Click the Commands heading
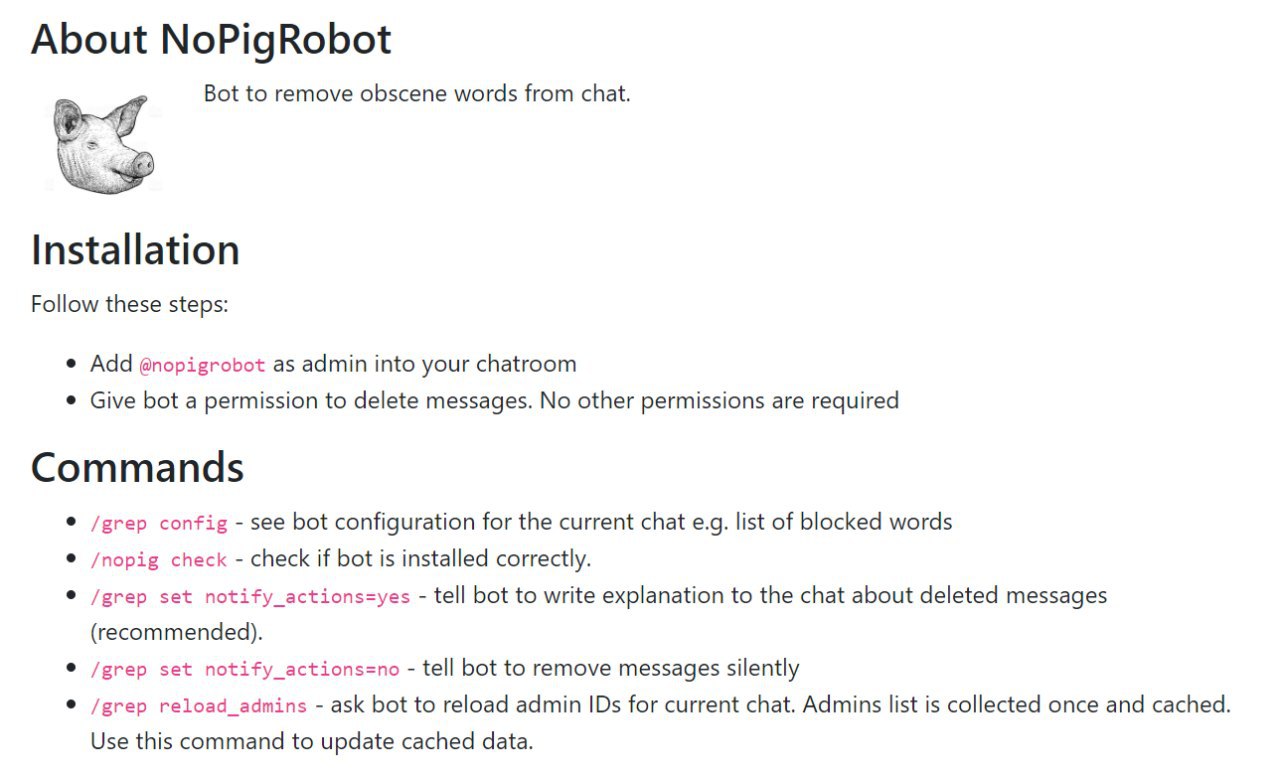The image size is (1280, 777). point(137,467)
